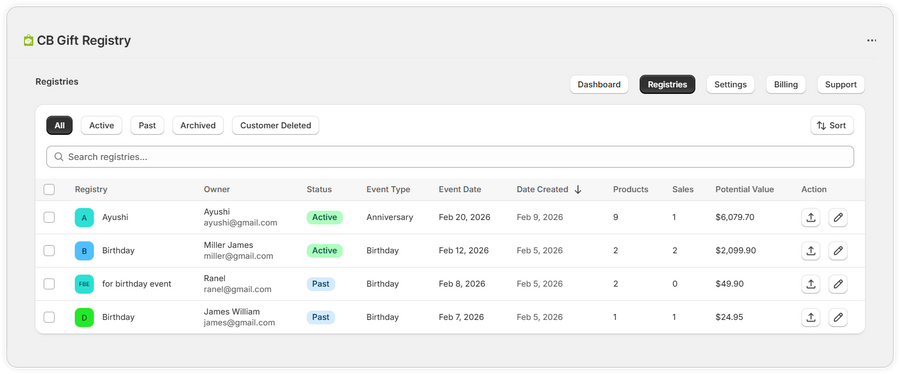Click the Feb 12, 2026 event date

point(464,251)
